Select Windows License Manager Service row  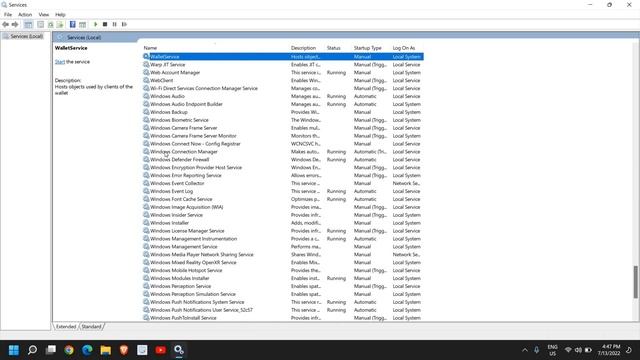[x=283, y=231]
